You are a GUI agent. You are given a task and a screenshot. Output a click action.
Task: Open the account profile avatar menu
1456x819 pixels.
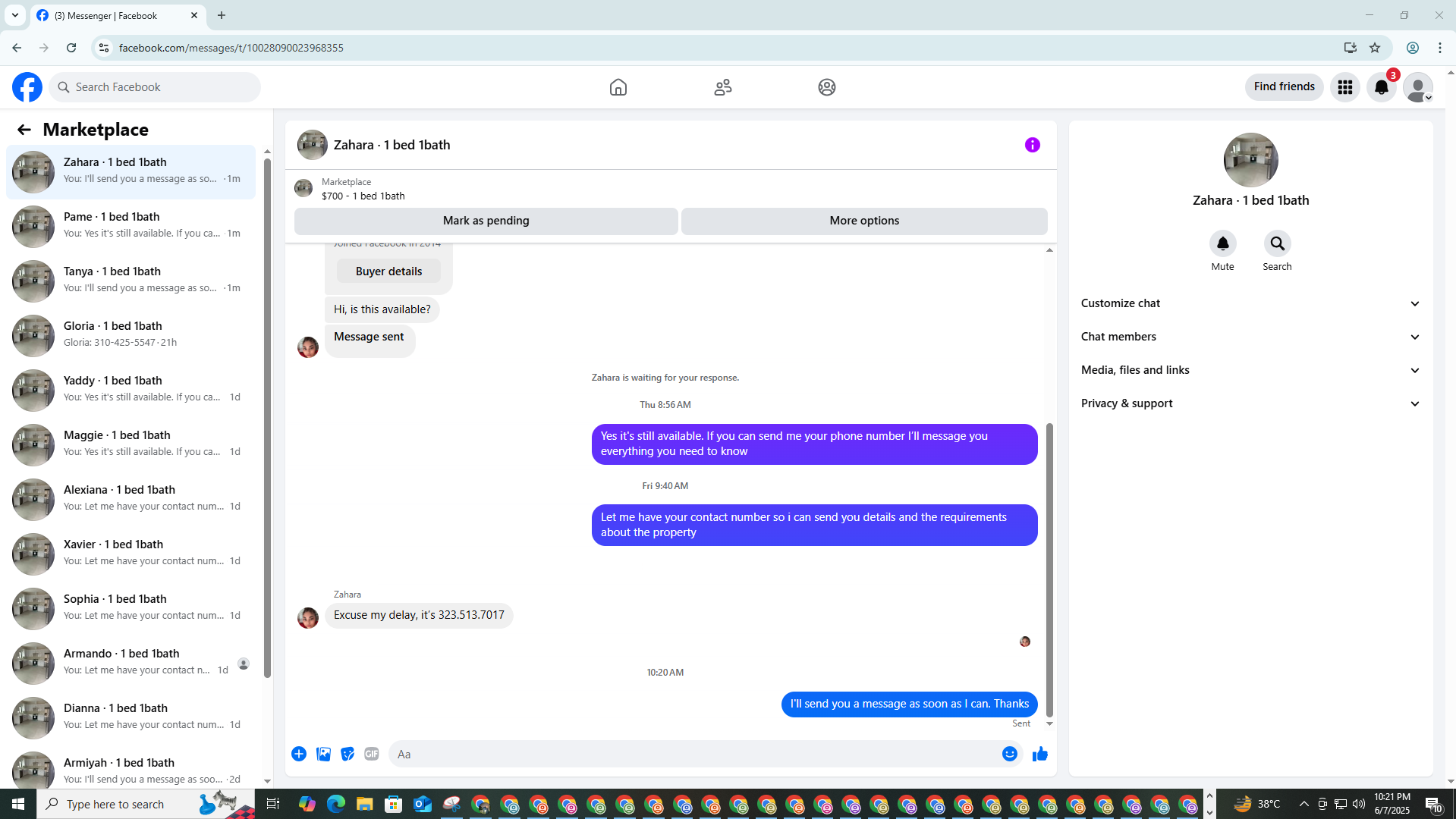click(x=1418, y=87)
